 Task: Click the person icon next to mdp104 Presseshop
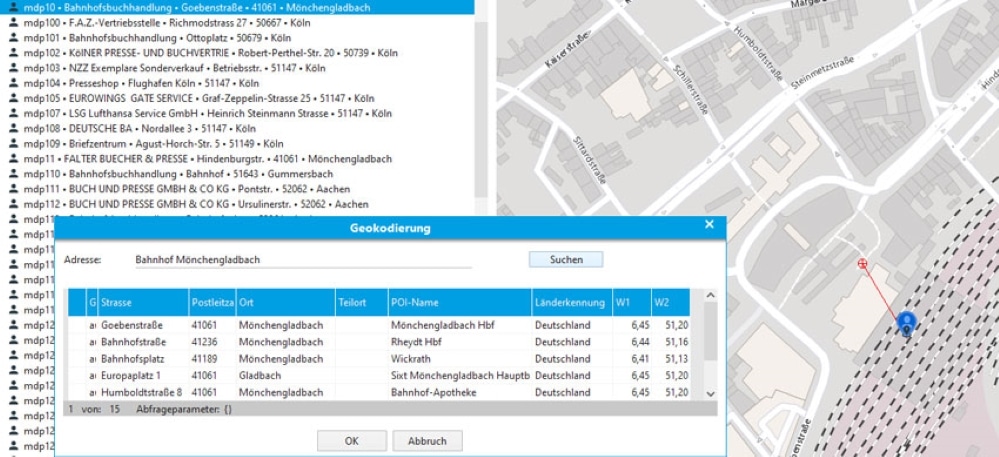[x=14, y=83]
